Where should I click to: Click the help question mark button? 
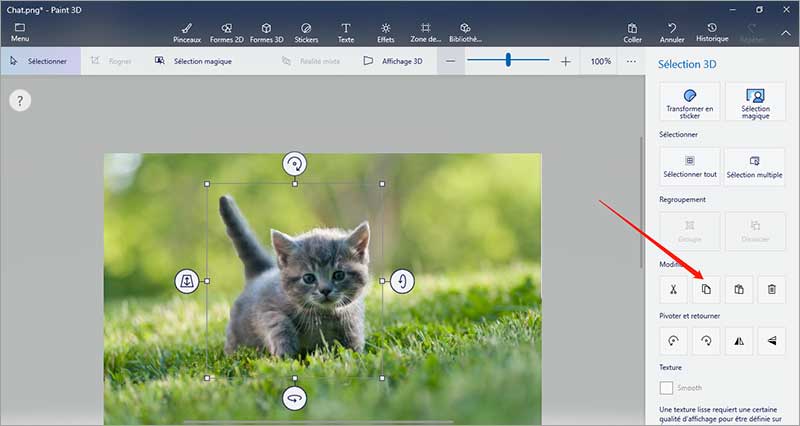[x=20, y=100]
